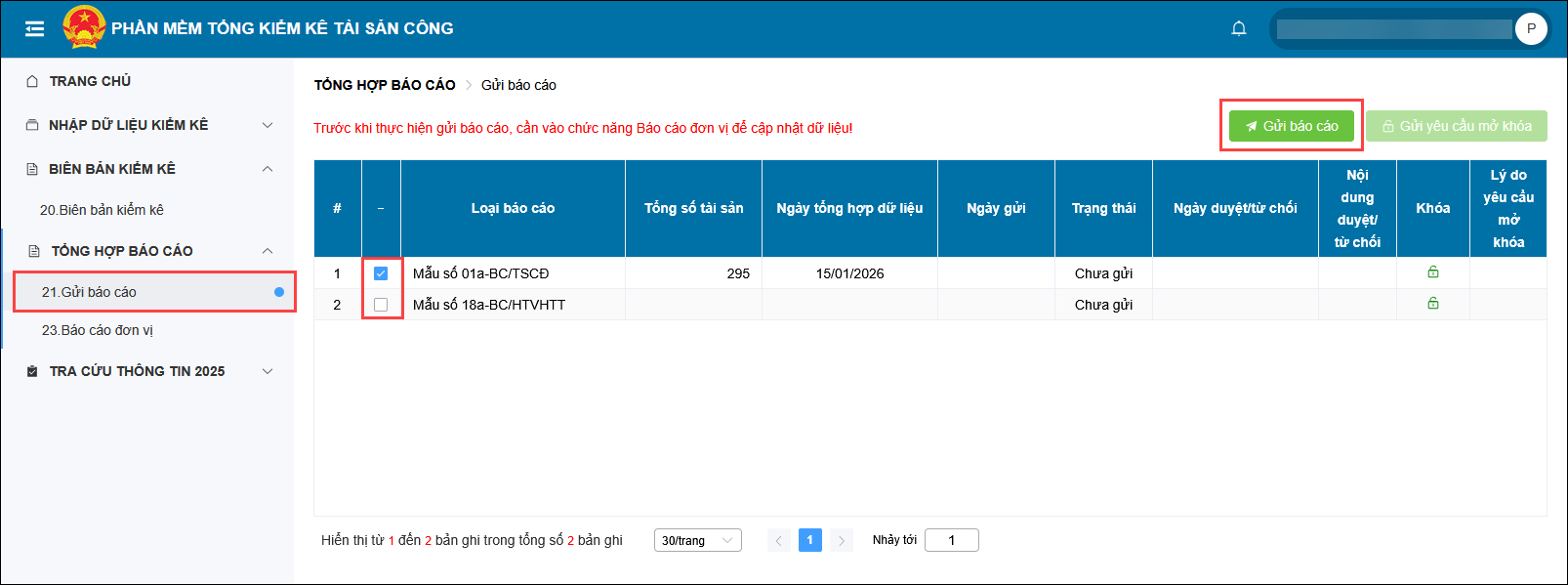This screenshot has width=1568, height=585.
Task: Open TRANG CHỦ in the sidebar
Action: [x=90, y=81]
